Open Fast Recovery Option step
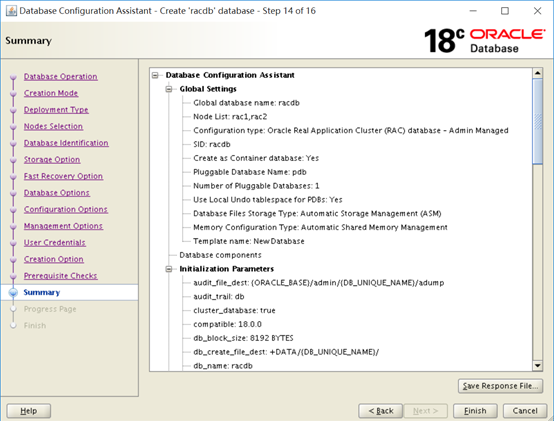The width and height of the screenshot is (554, 421). pyautogui.click(x=63, y=176)
